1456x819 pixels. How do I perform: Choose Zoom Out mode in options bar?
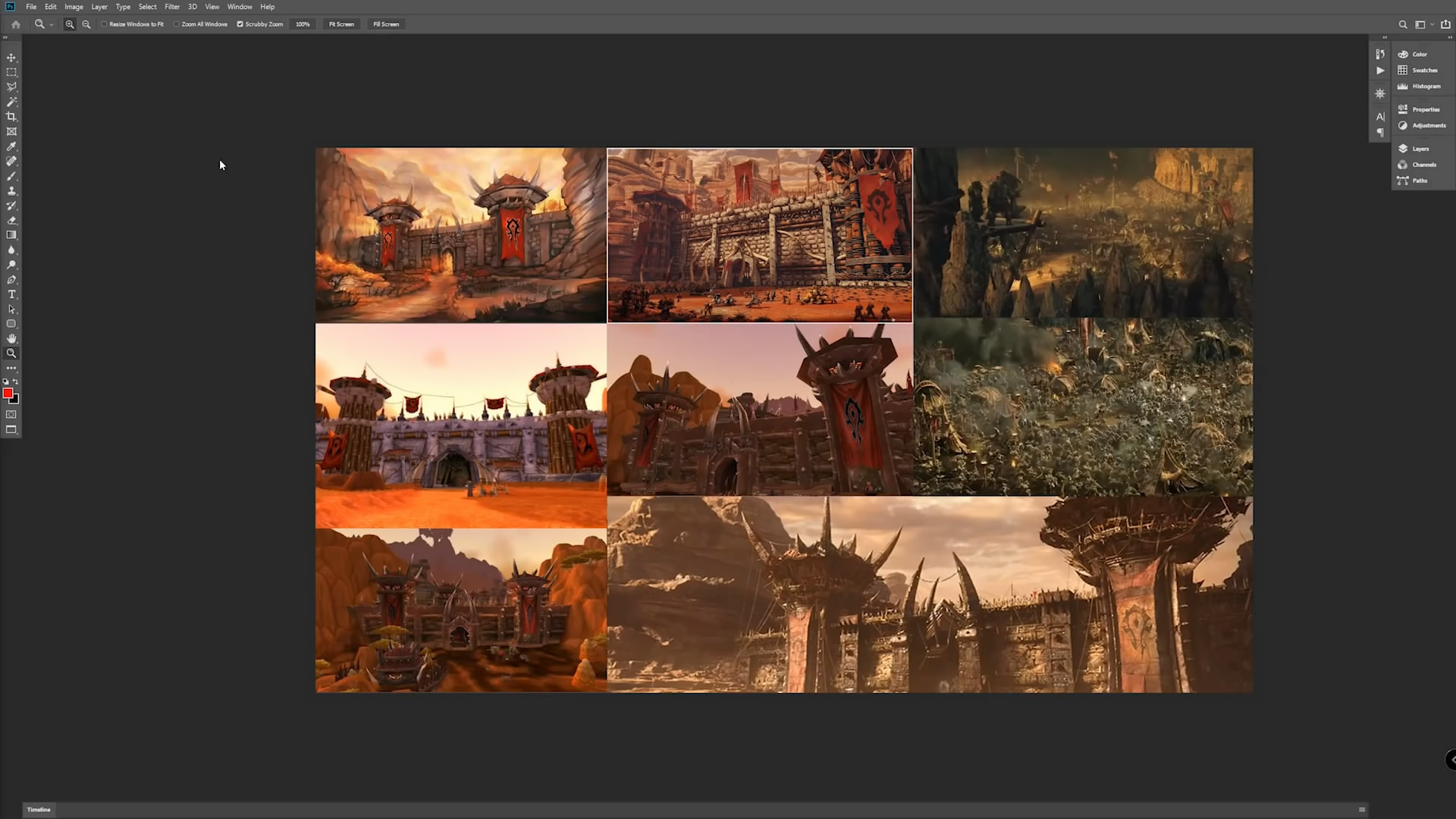click(86, 24)
